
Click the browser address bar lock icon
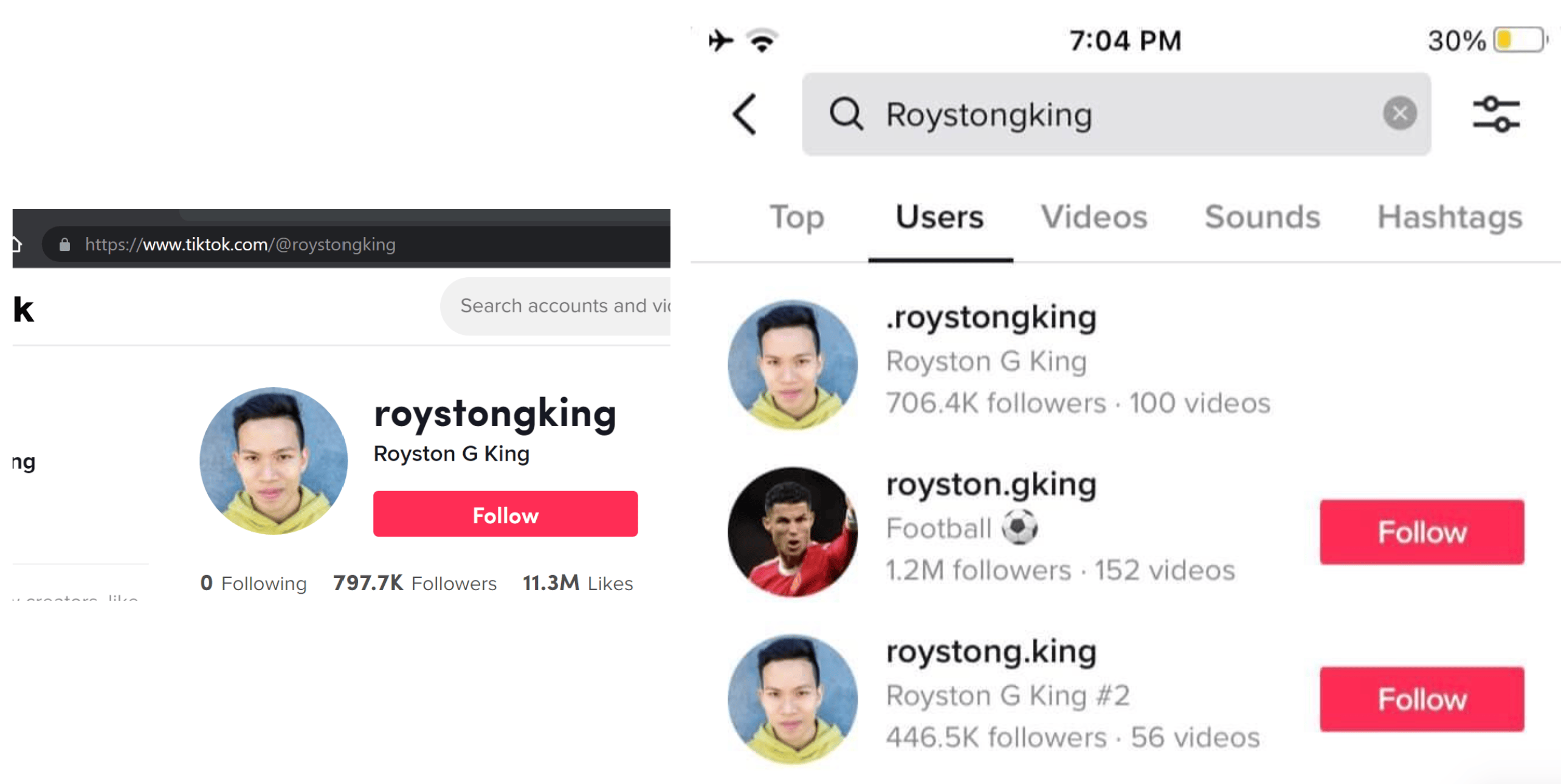65,245
